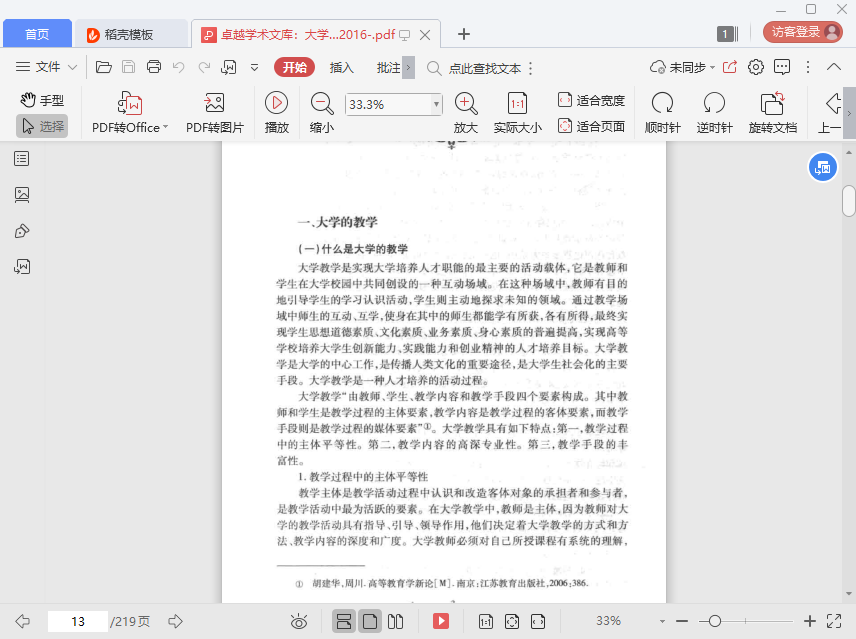Click the zoom slider handle
This screenshot has height=639, width=856.
pyautogui.click(x=715, y=621)
